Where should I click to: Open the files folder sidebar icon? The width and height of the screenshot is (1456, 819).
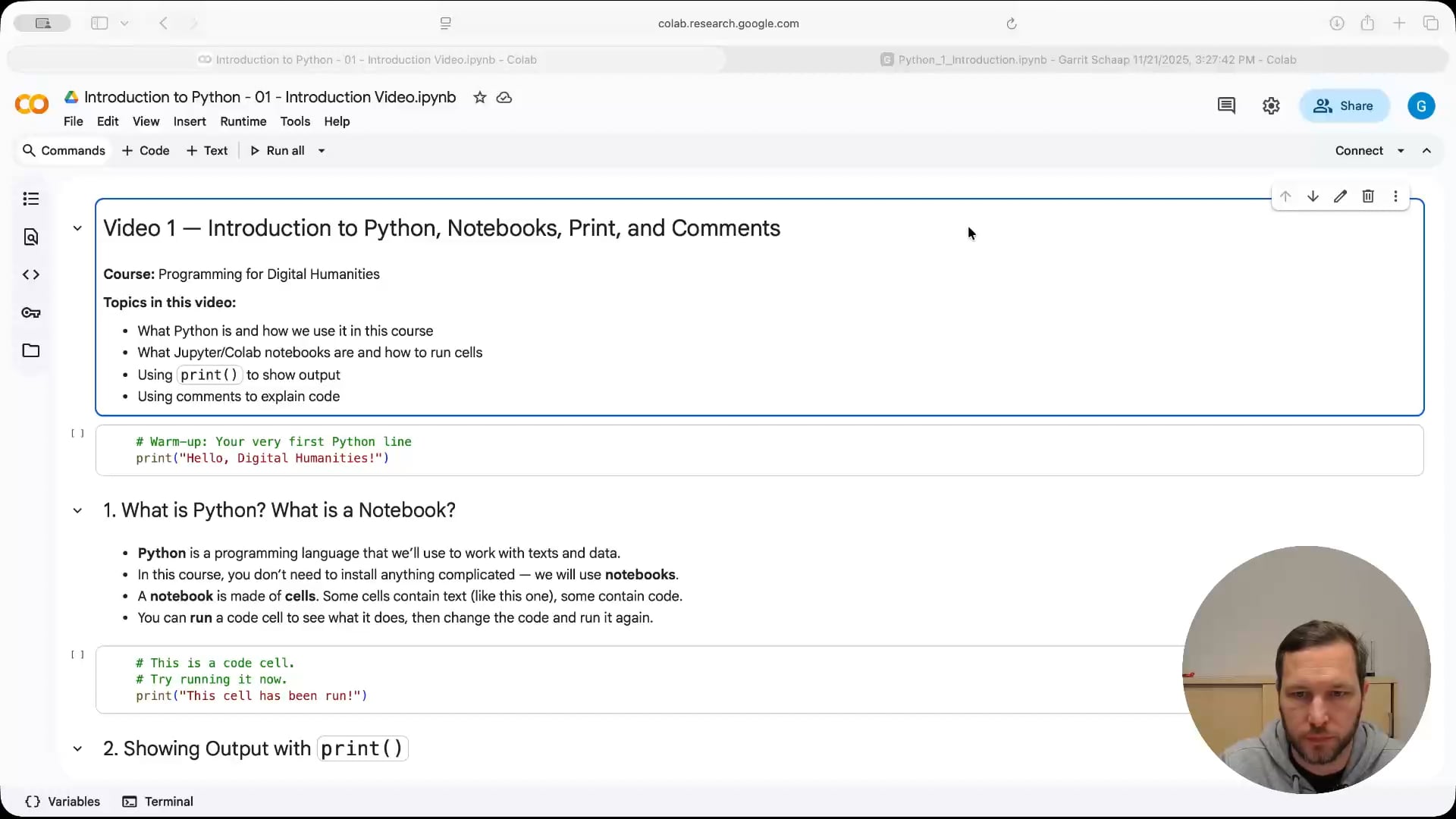tap(31, 350)
